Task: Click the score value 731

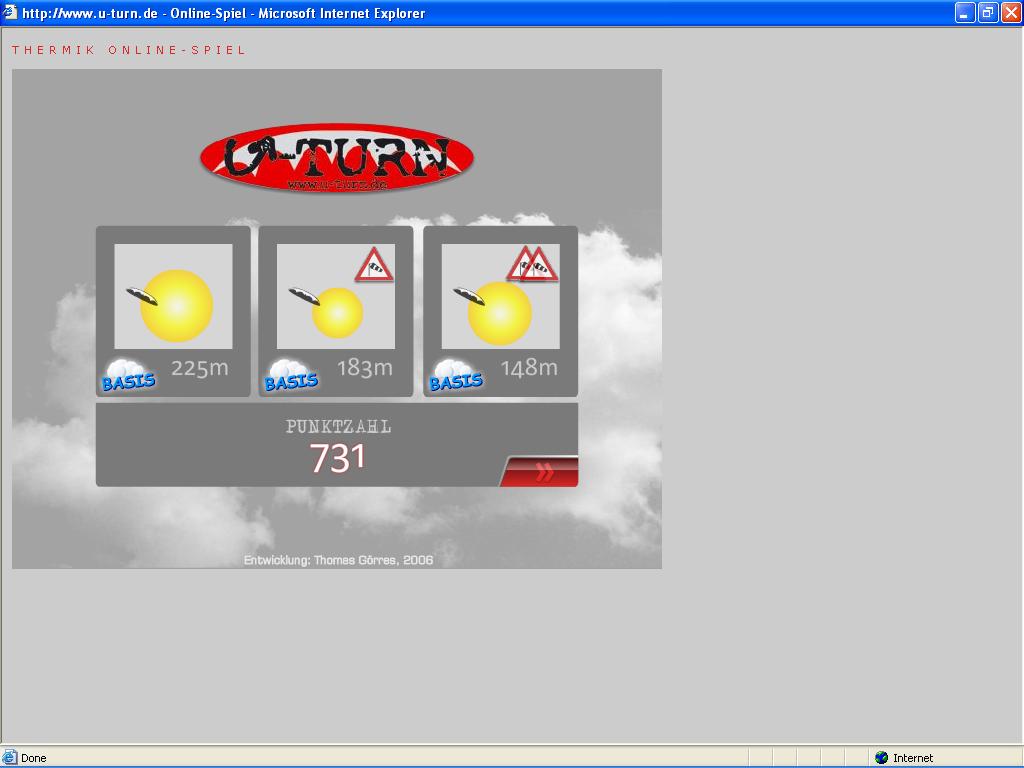Action: pos(337,458)
